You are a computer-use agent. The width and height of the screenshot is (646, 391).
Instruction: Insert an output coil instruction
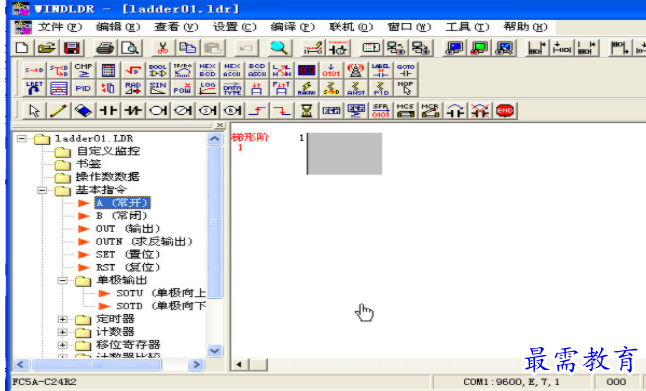(x=158, y=110)
